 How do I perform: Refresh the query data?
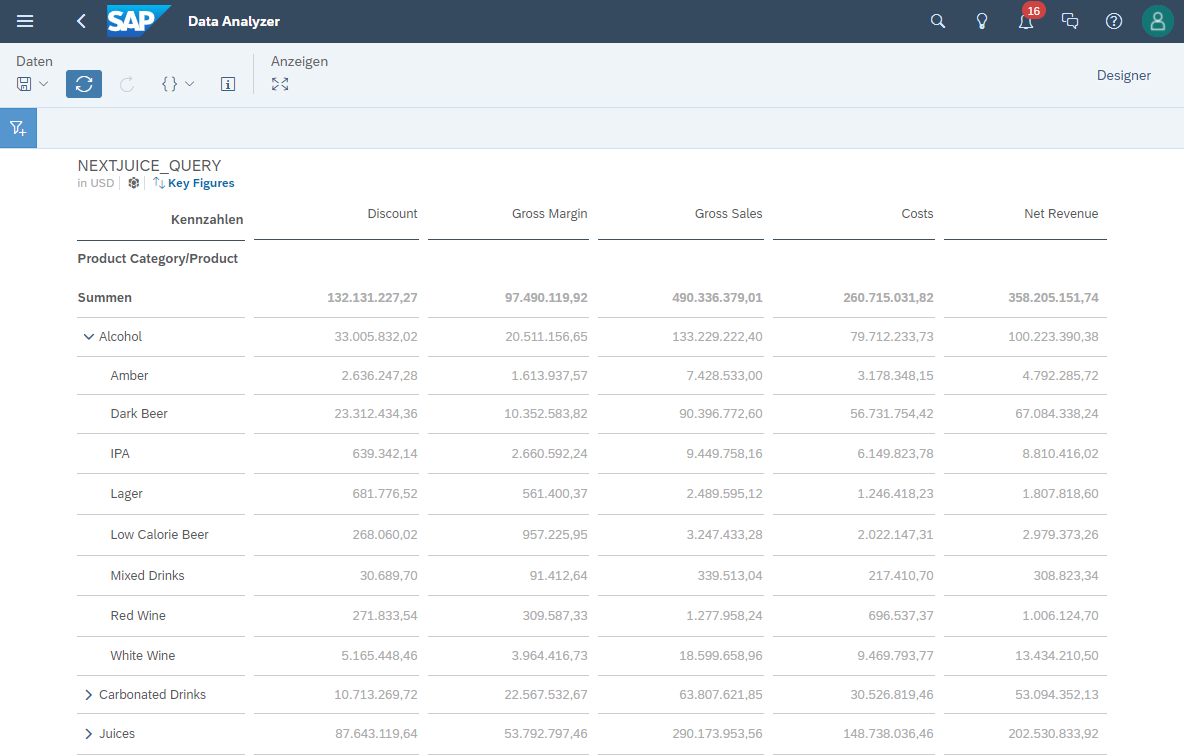point(83,84)
